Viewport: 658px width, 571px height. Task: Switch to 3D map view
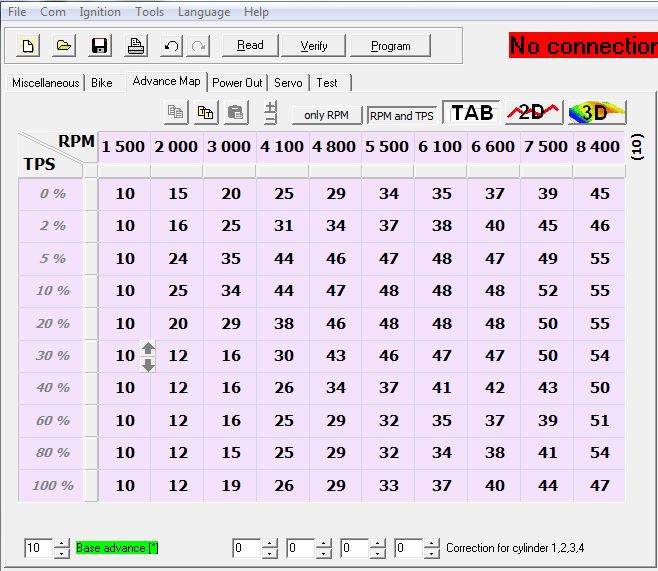click(x=596, y=113)
